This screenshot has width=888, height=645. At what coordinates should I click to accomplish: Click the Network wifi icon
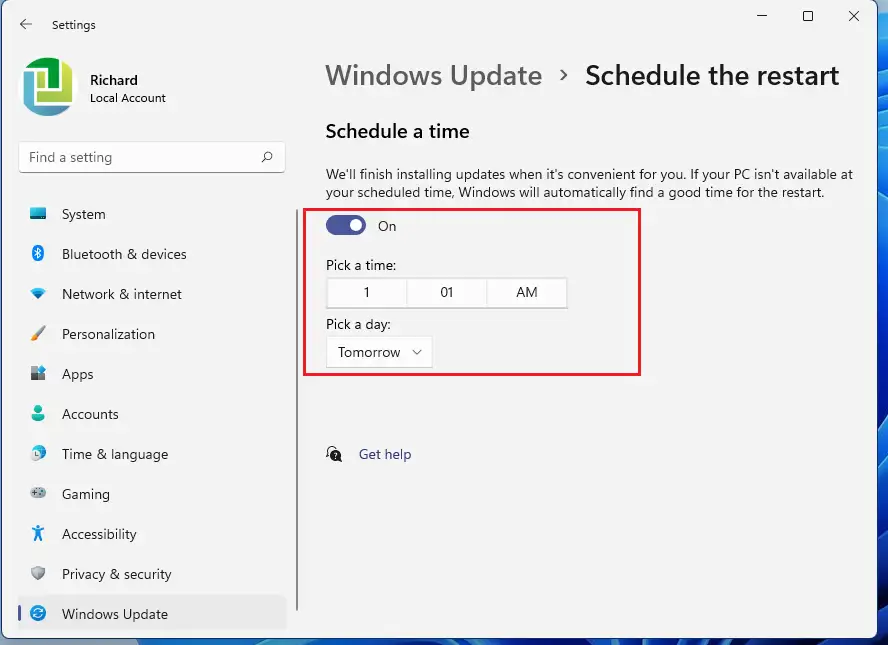click(38, 293)
